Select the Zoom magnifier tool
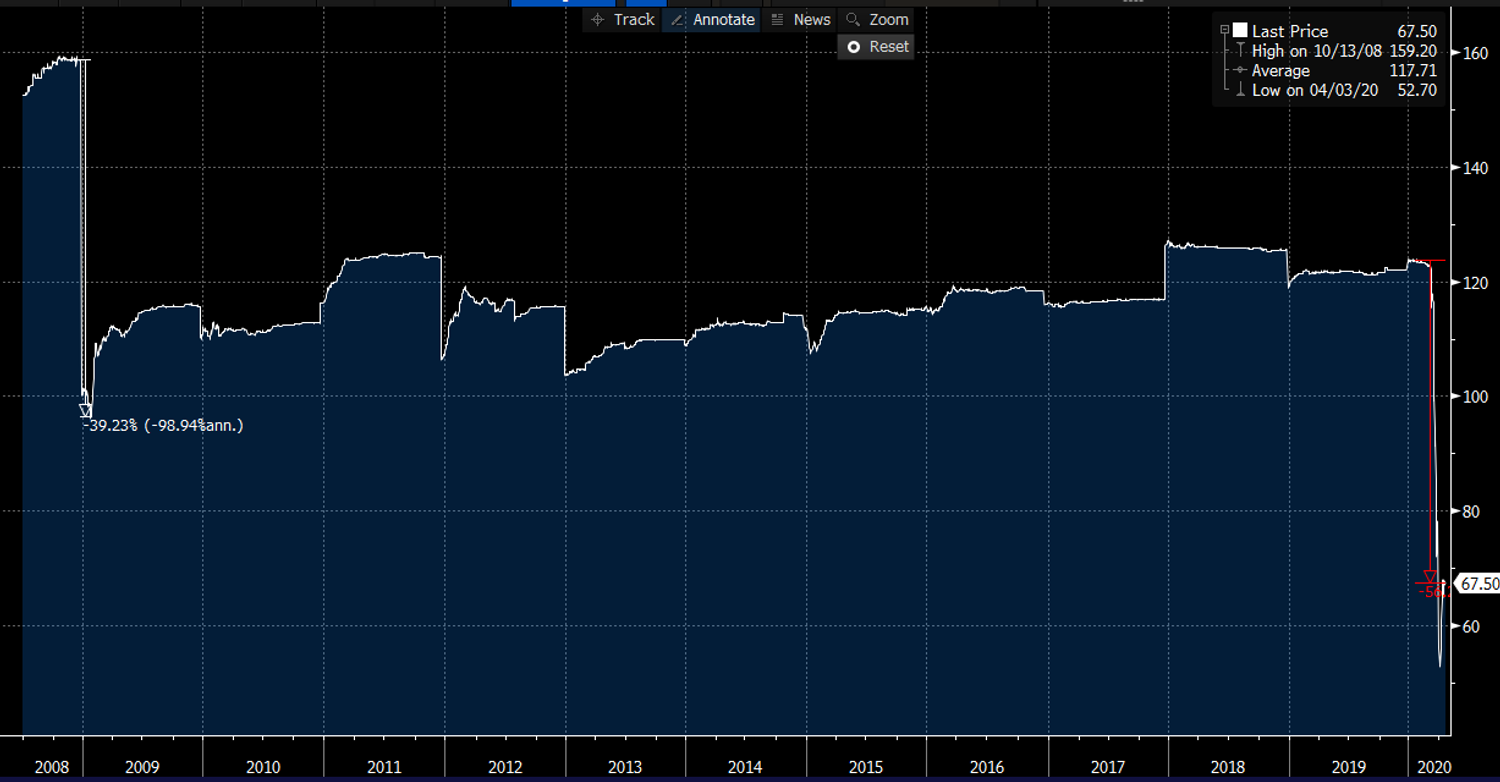 877,19
